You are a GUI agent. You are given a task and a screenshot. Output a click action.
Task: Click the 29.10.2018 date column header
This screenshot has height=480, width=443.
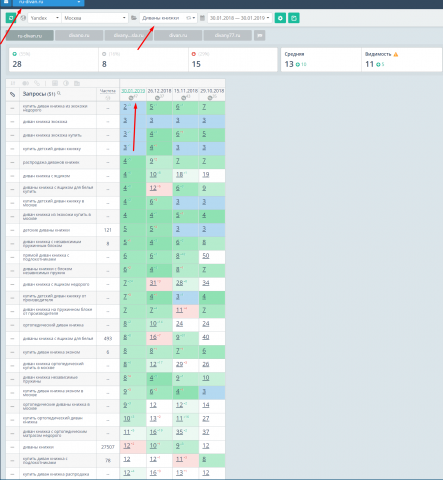click(212, 91)
